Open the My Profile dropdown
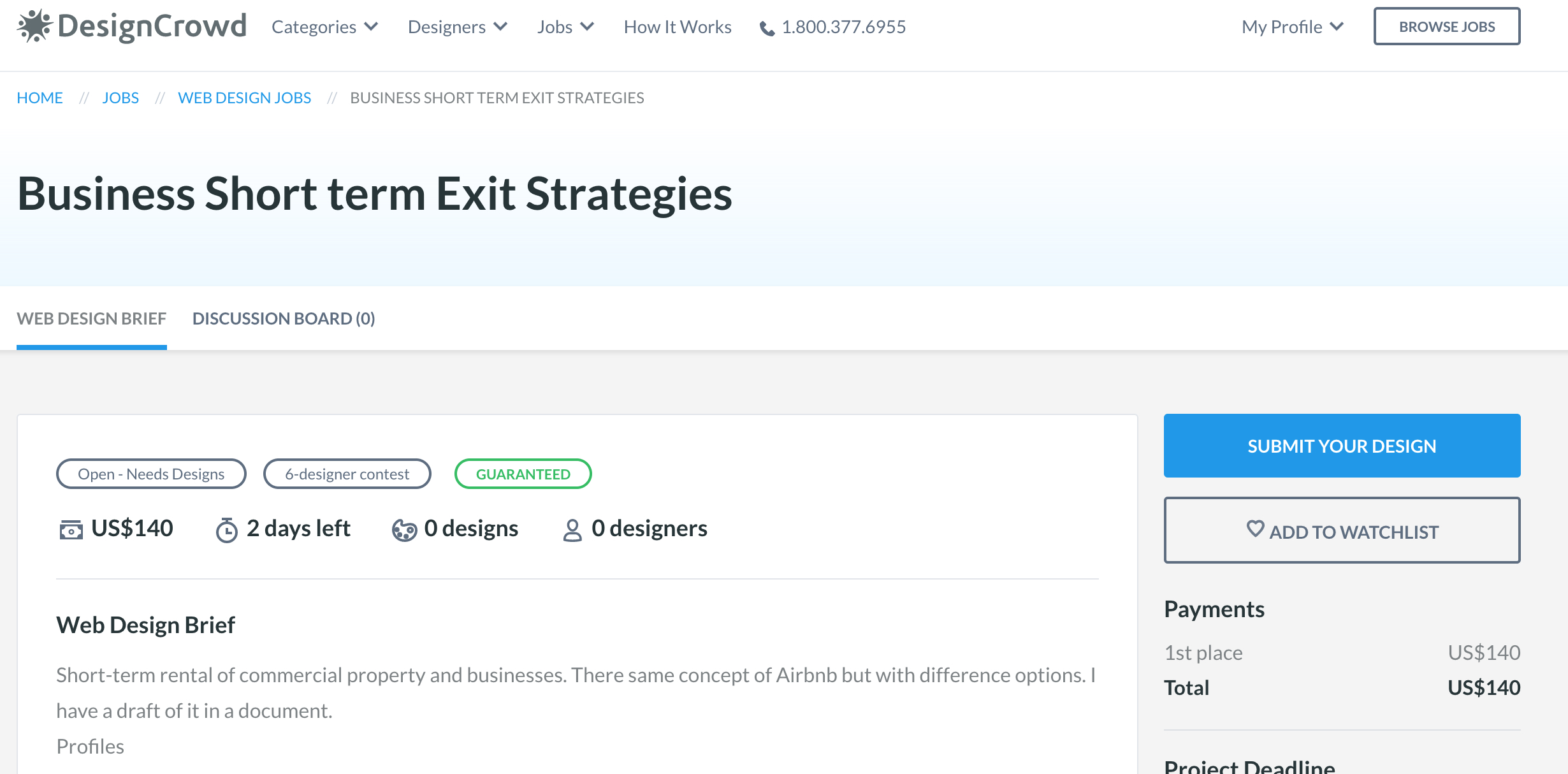 coord(1292,27)
